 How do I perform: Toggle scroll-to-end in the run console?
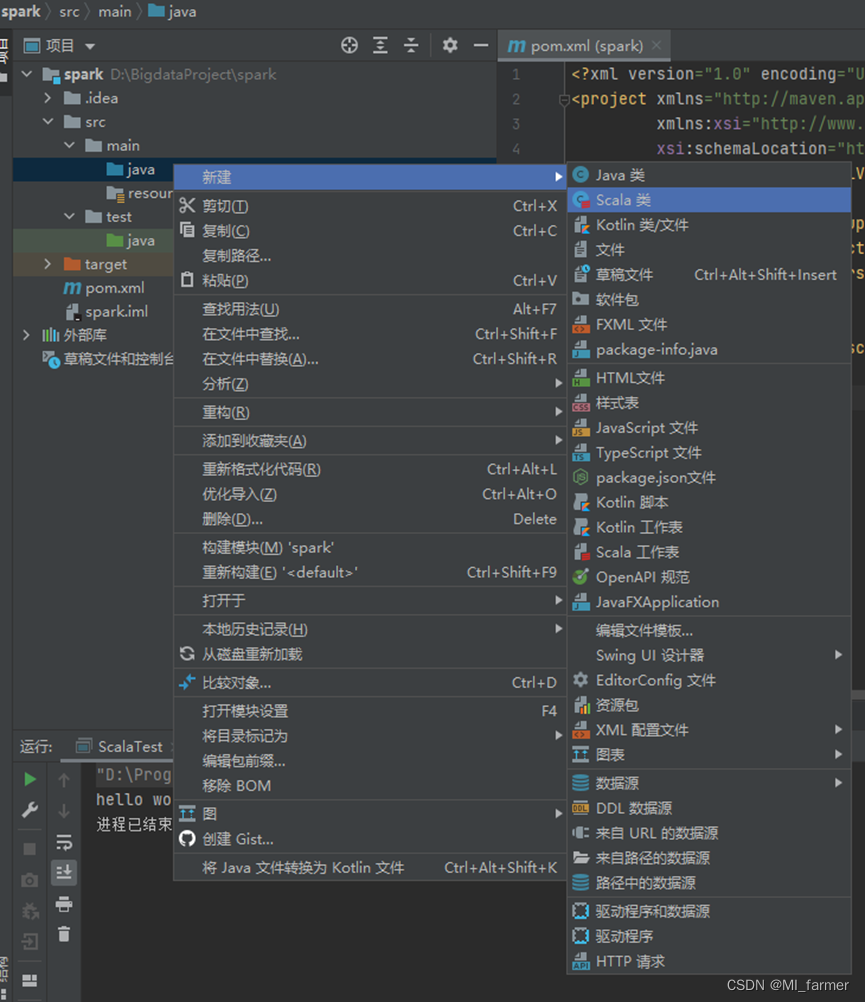tap(63, 872)
